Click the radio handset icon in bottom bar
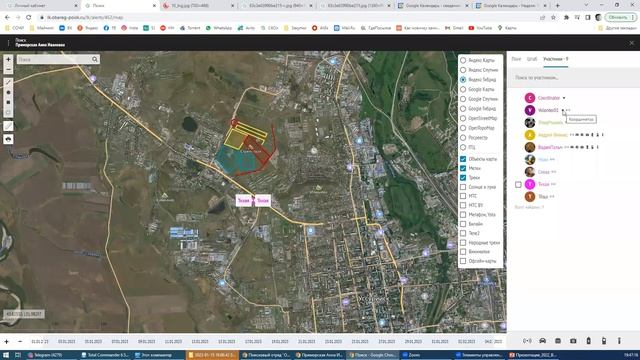640x360 pixels. (x=604, y=341)
